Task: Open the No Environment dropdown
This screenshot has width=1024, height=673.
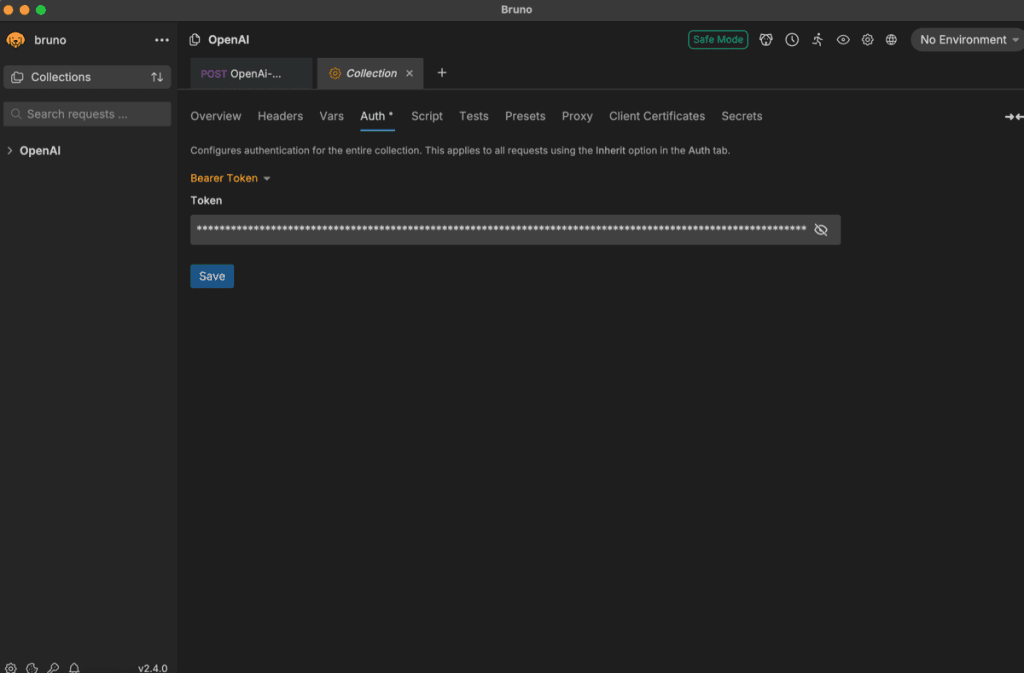Action: point(968,40)
